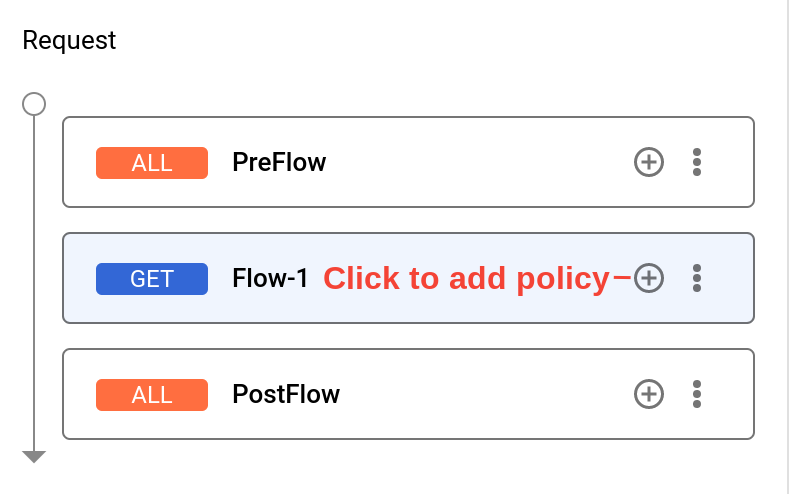
Task: Click the plus icon on Flow-1
Action: pos(649,278)
